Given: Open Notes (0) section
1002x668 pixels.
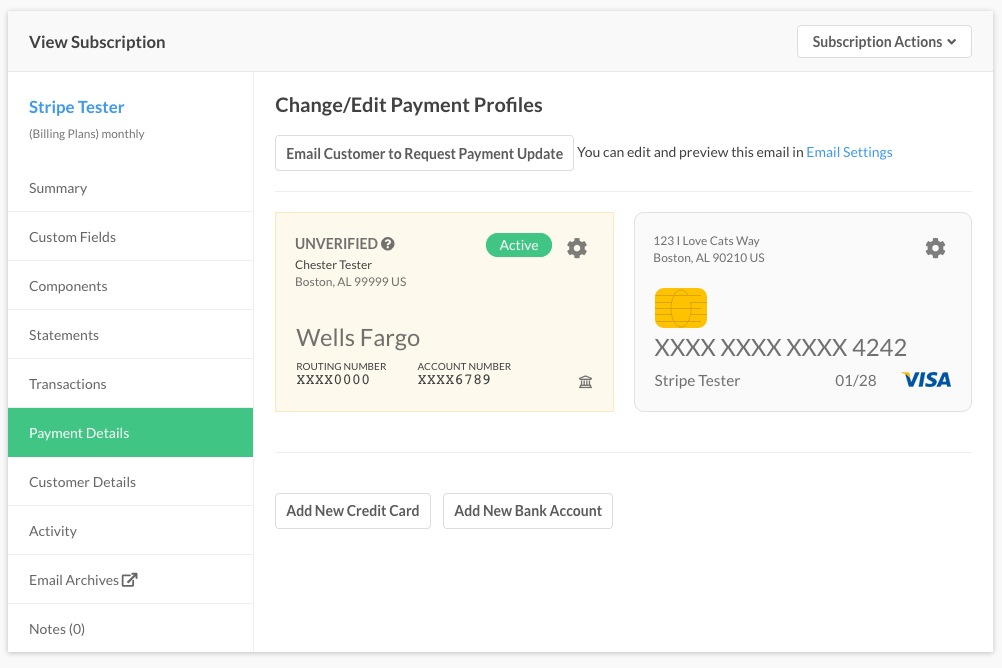Looking at the screenshot, I should tap(57, 629).
